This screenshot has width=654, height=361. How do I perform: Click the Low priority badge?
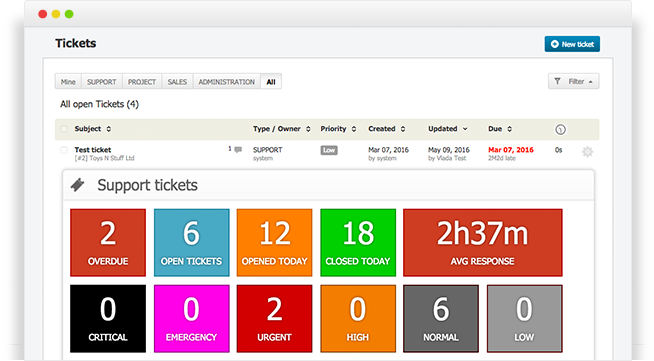(329, 150)
